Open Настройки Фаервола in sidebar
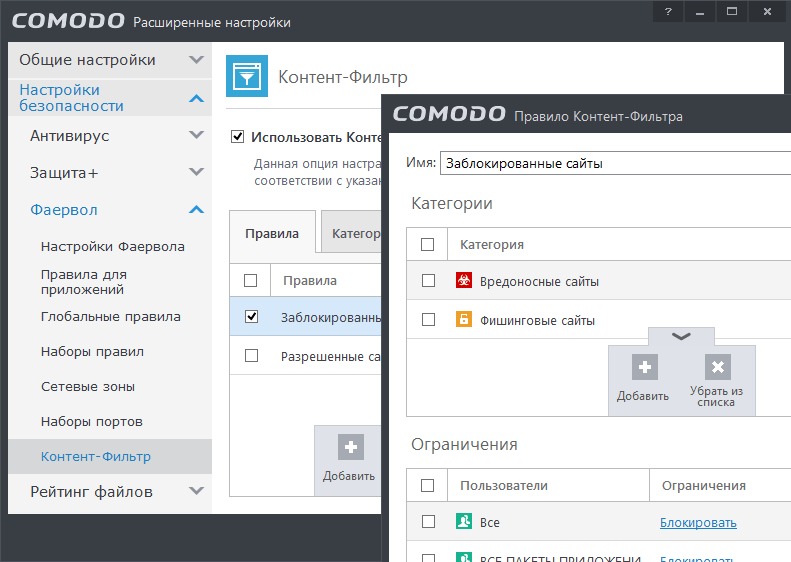 (113, 247)
